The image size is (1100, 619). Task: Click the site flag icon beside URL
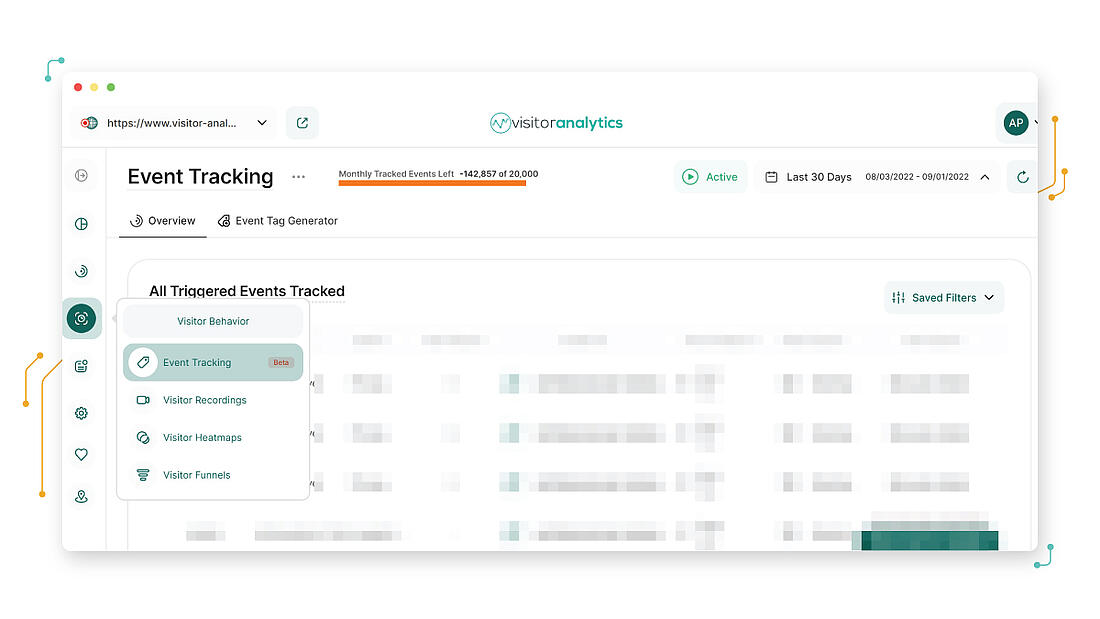tap(89, 123)
